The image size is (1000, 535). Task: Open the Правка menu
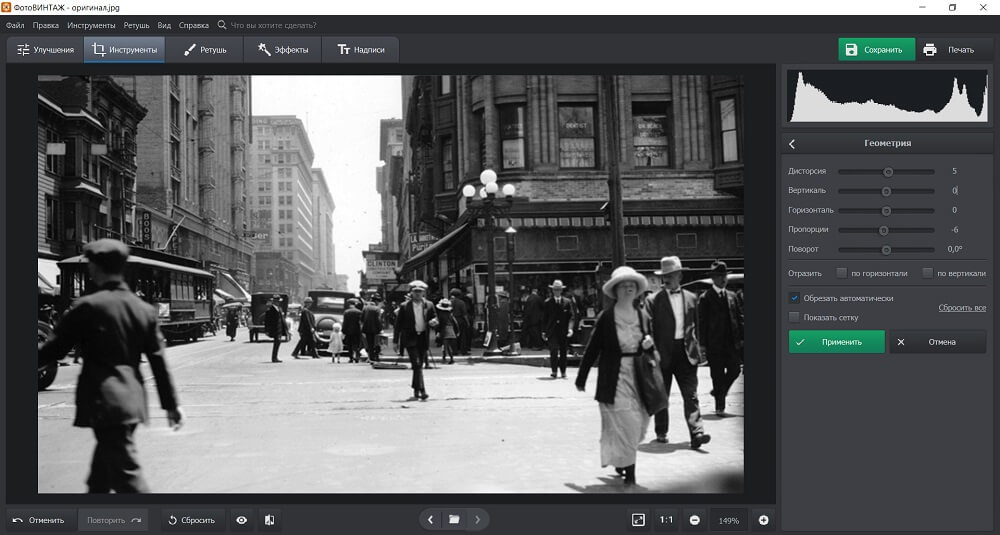45,26
